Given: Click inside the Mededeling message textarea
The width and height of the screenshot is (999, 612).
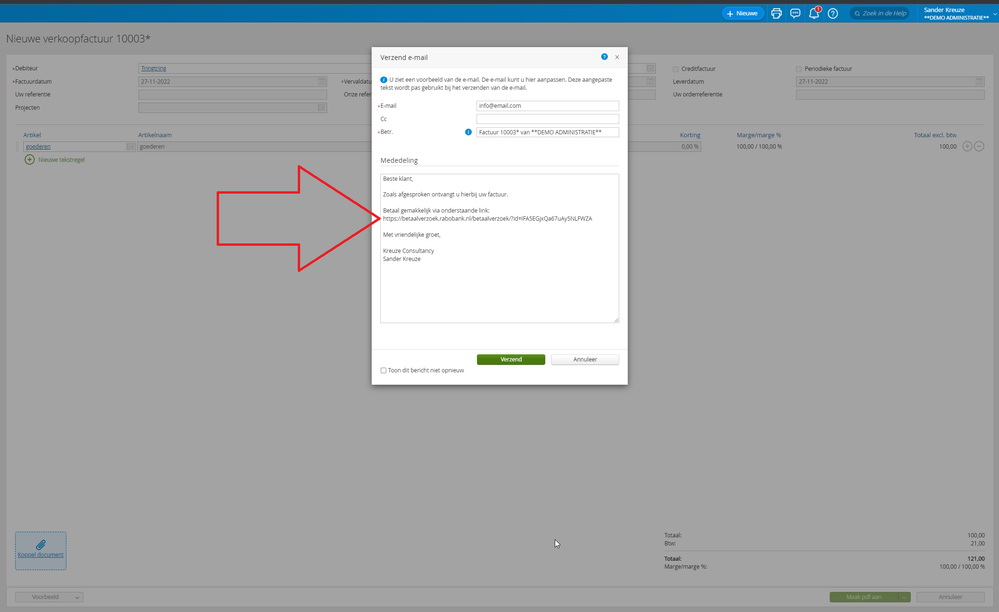Looking at the screenshot, I should point(500,248).
